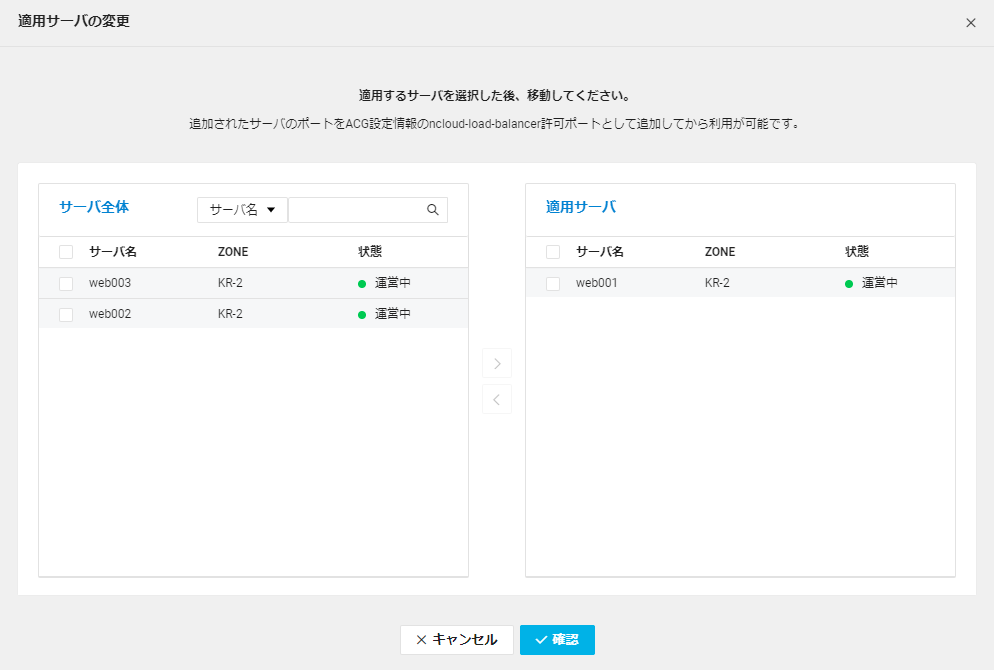Click the キャンセル button
The image size is (994, 670).
click(x=456, y=640)
